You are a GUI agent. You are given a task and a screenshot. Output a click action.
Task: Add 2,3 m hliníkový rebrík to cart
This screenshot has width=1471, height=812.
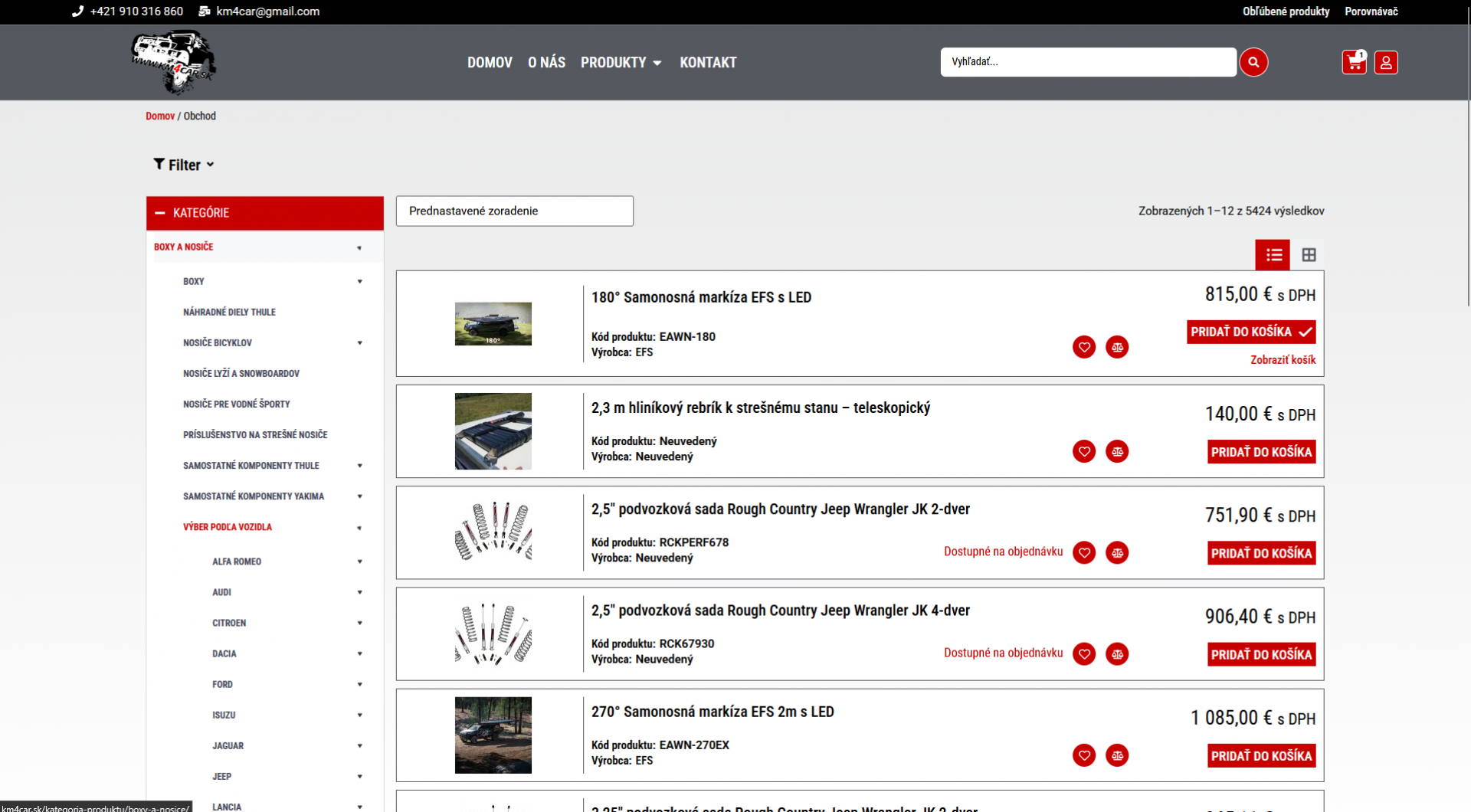[x=1262, y=452]
